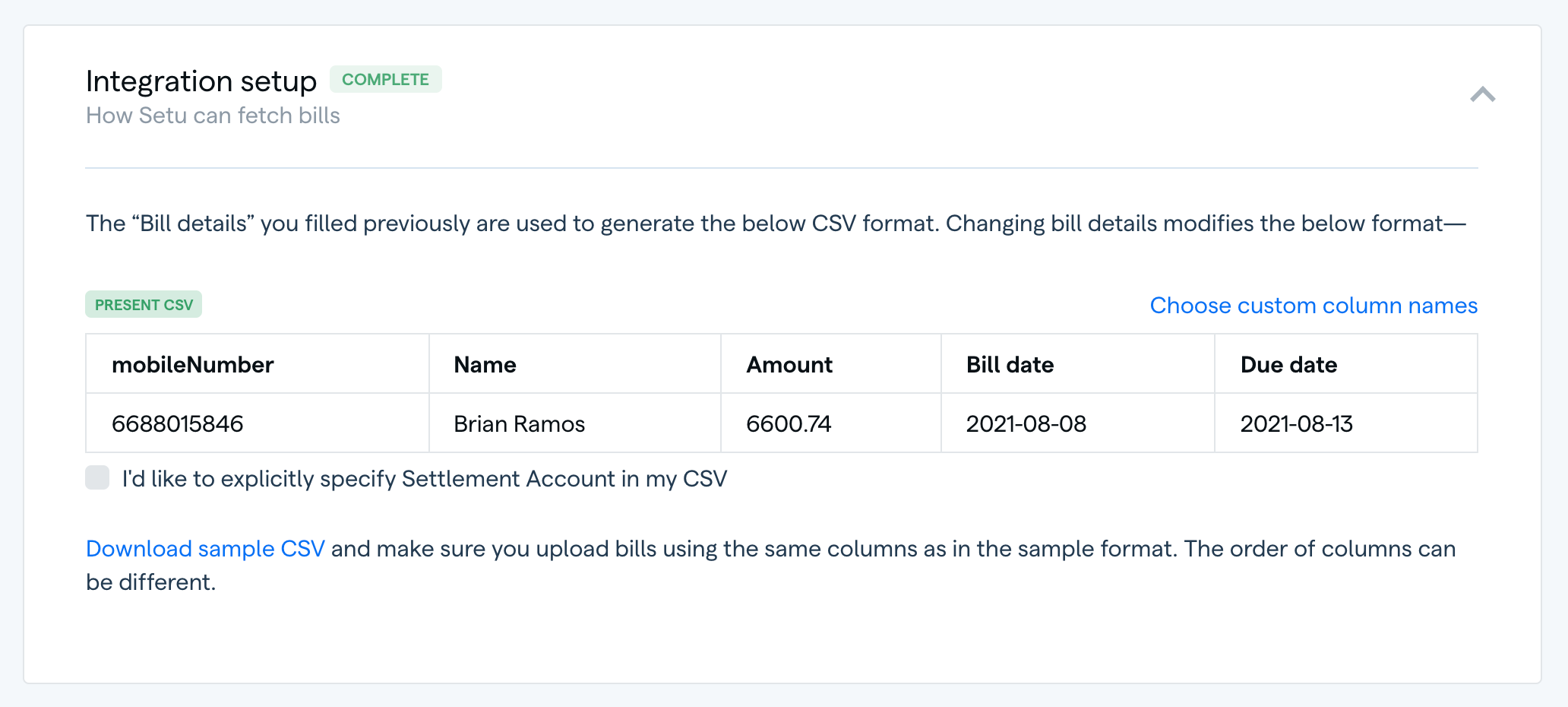Click the amount value 6600.74
The width and height of the screenshot is (1568, 707).
point(789,423)
